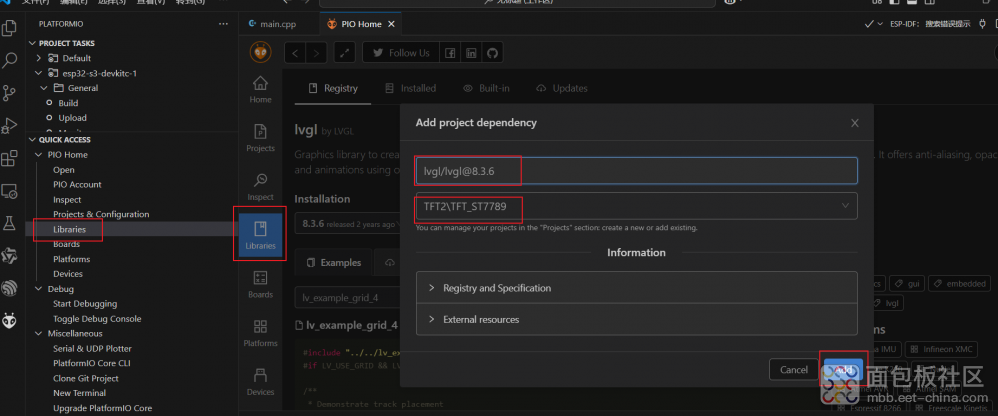The image size is (998, 416).
Task: Open the project selection dropdown TFT2\TFT_ST7789
Action: pyautogui.click(x=636, y=206)
